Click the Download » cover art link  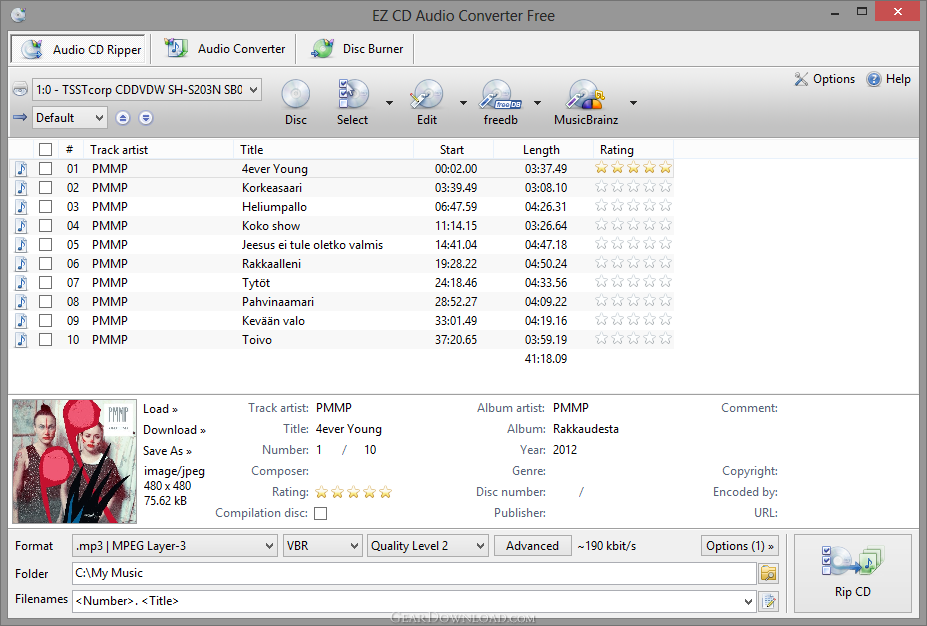[x=174, y=430]
